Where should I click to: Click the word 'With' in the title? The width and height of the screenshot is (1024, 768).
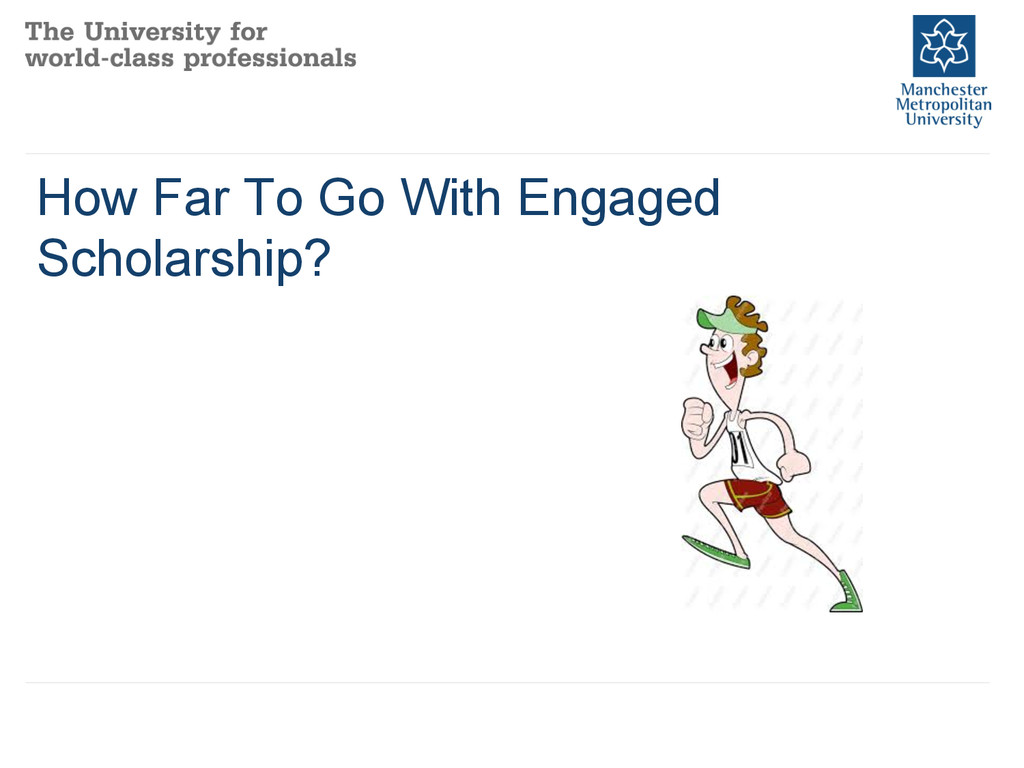[x=451, y=197]
